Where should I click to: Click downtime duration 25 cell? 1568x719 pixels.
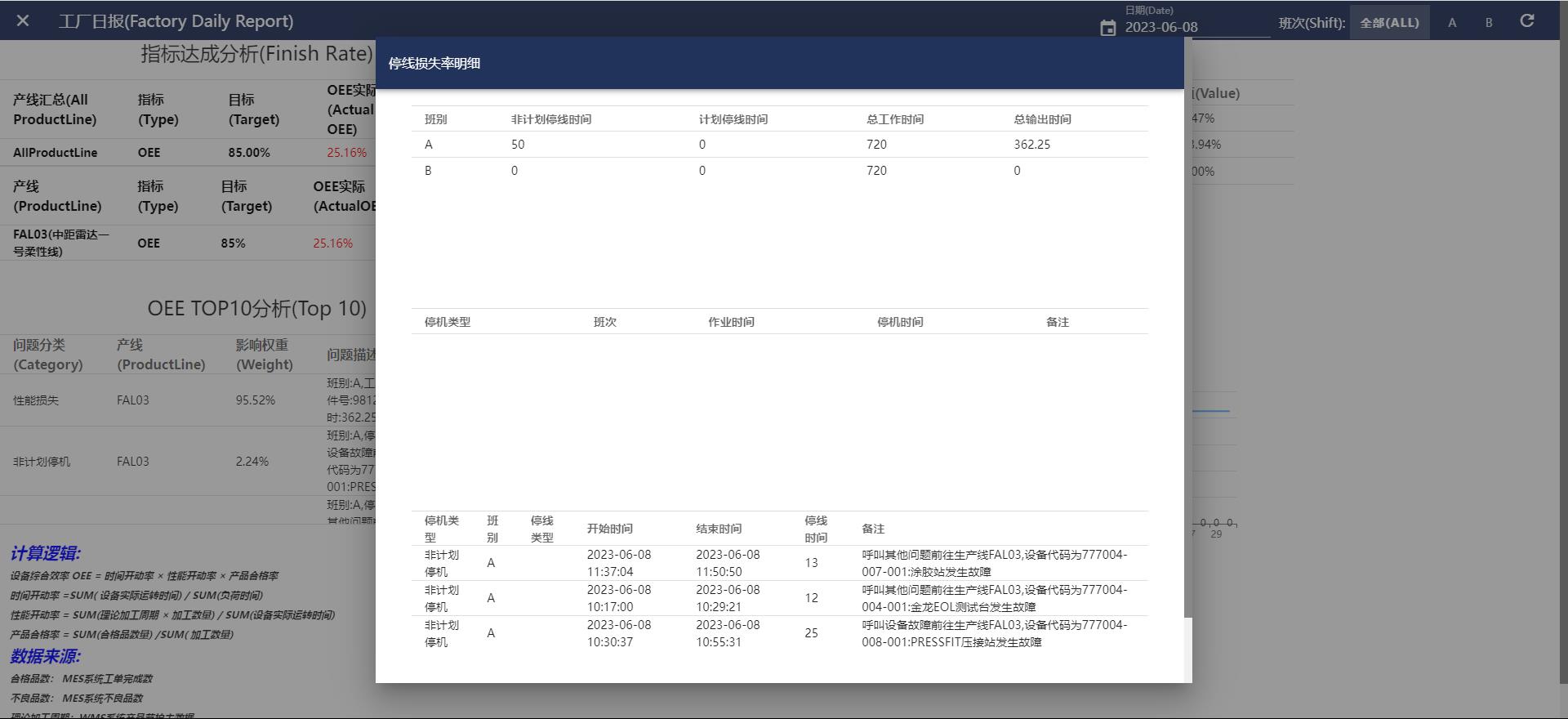click(x=811, y=633)
